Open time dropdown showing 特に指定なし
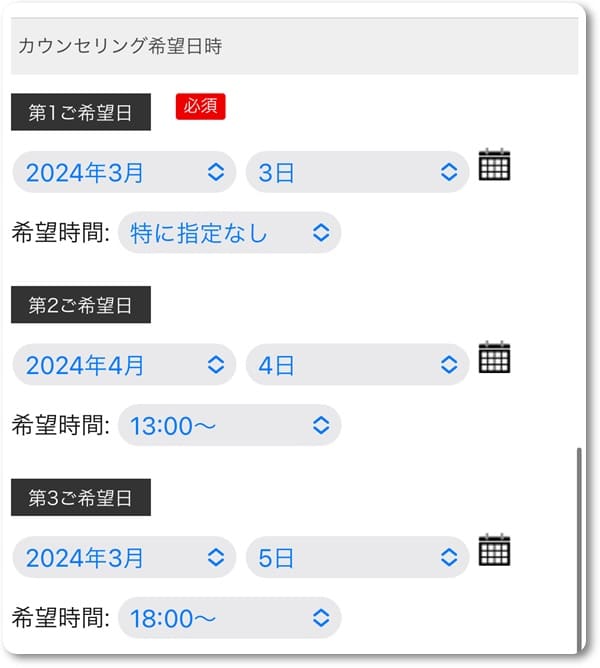Viewport: 600px width, 668px height. pyautogui.click(x=229, y=233)
